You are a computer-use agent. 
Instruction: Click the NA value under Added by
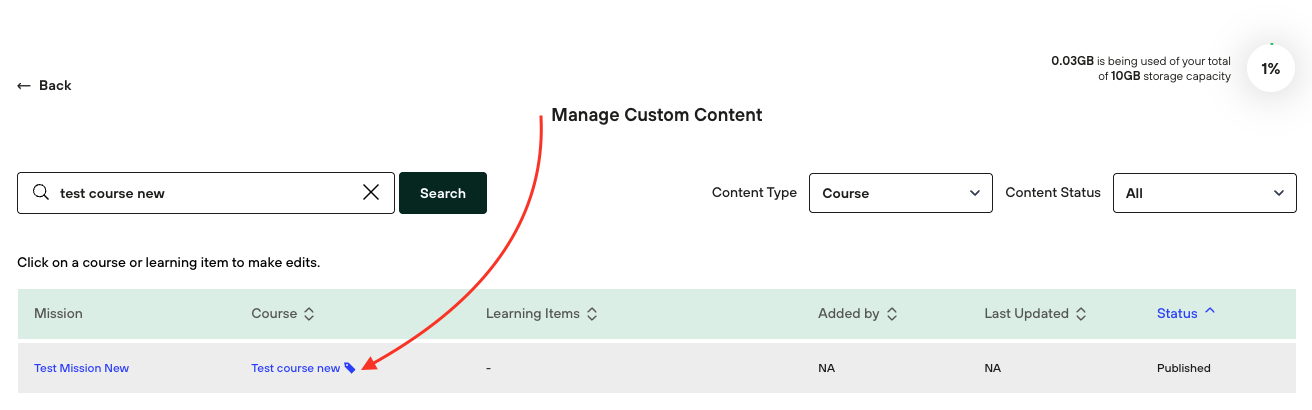click(826, 368)
